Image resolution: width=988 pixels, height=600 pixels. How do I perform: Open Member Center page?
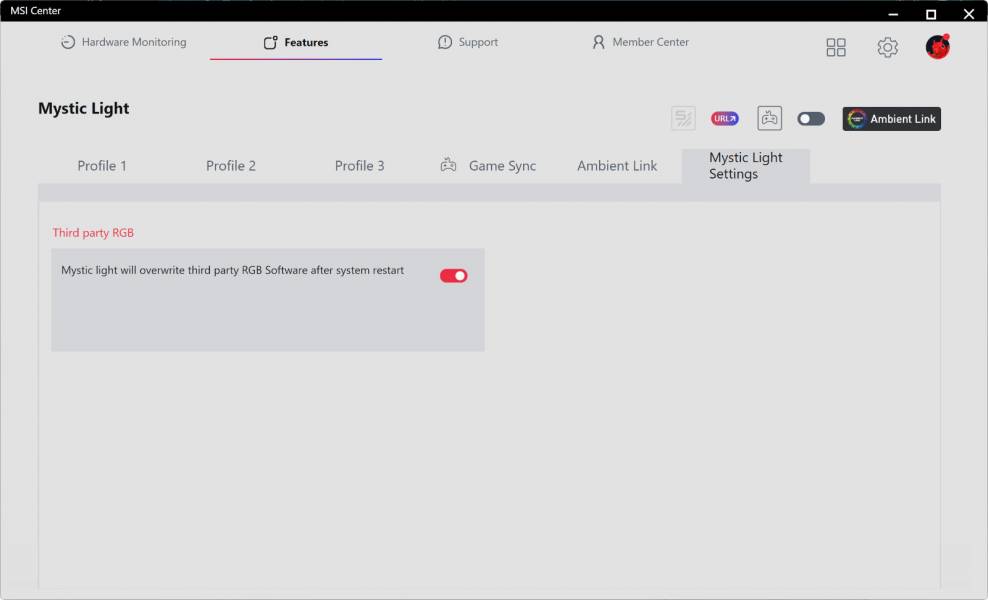point(640,43)
